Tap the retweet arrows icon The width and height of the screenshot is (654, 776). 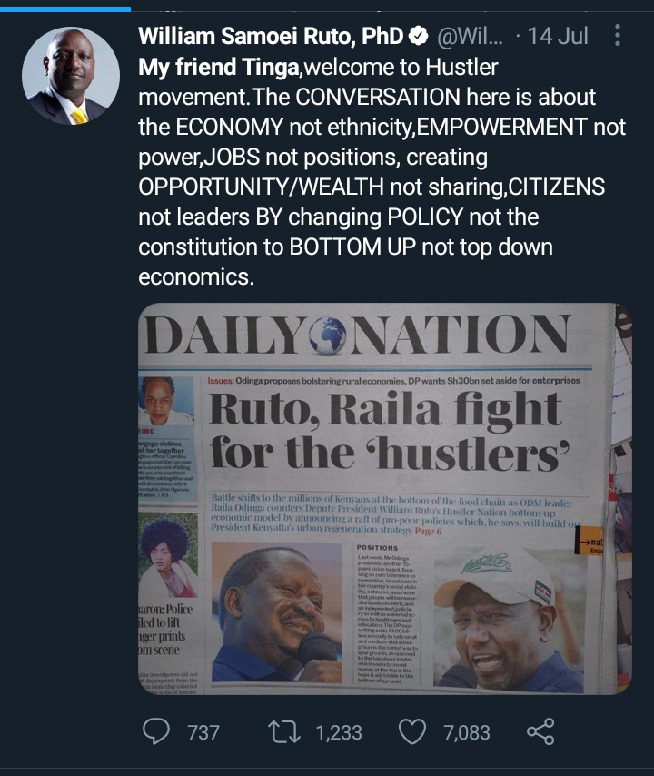pyautogui.click(x=284, y=732)
